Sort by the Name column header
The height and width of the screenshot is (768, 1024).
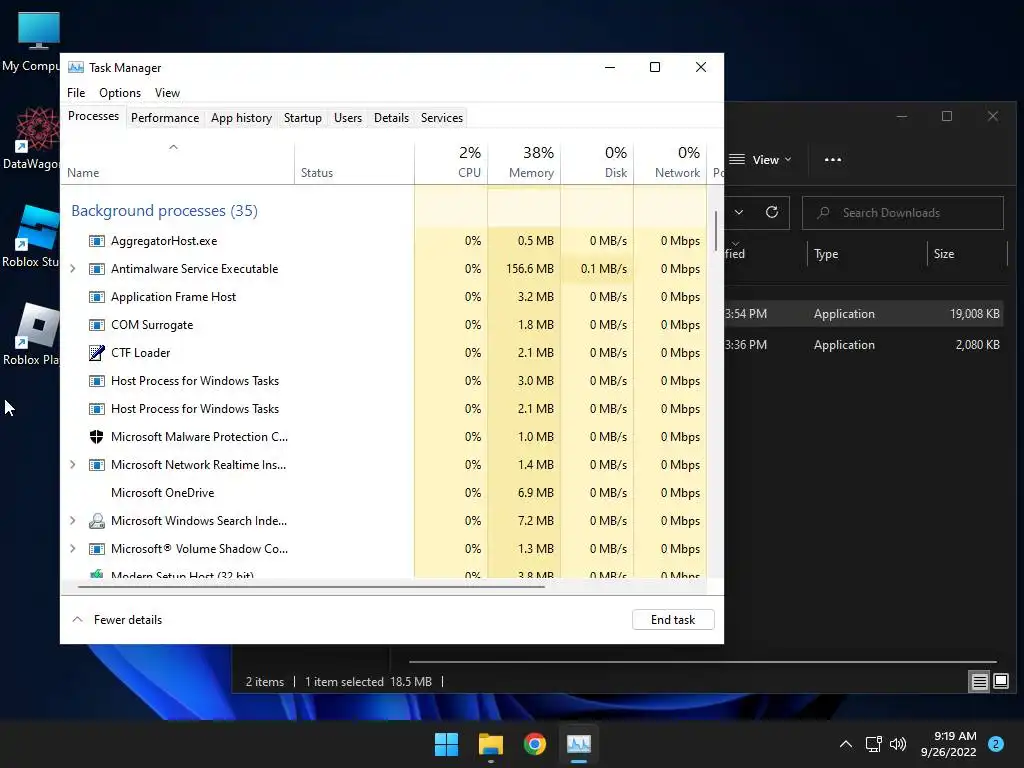click(178, 163)
